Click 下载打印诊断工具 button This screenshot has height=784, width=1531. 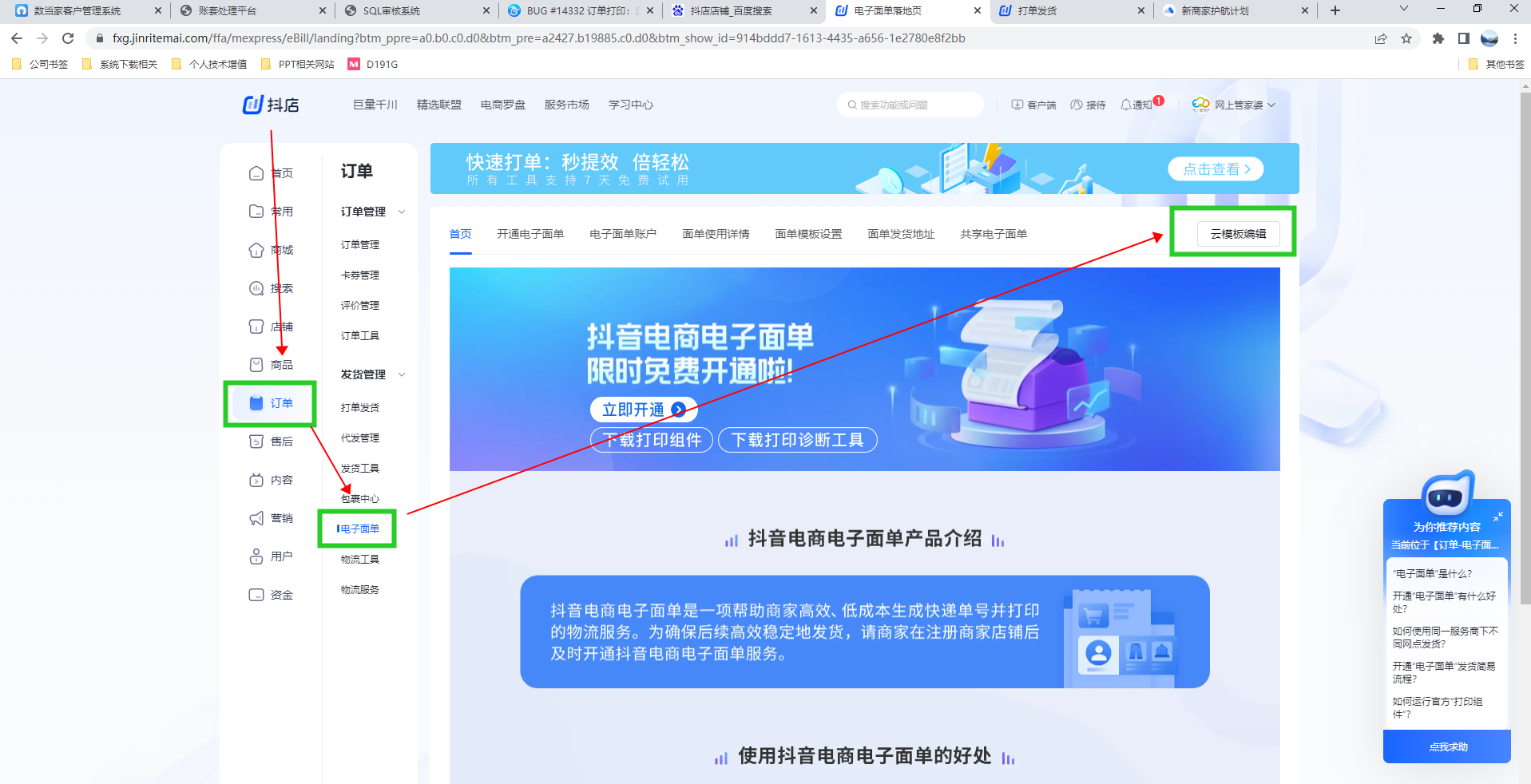point(797,440)
